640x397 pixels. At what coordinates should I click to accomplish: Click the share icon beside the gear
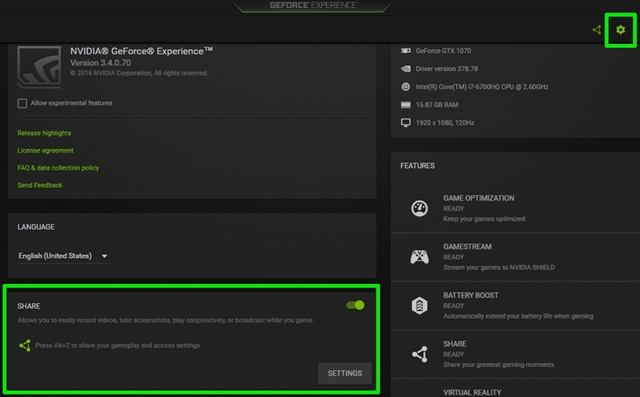pyautogui.click(x=597, y=30)
